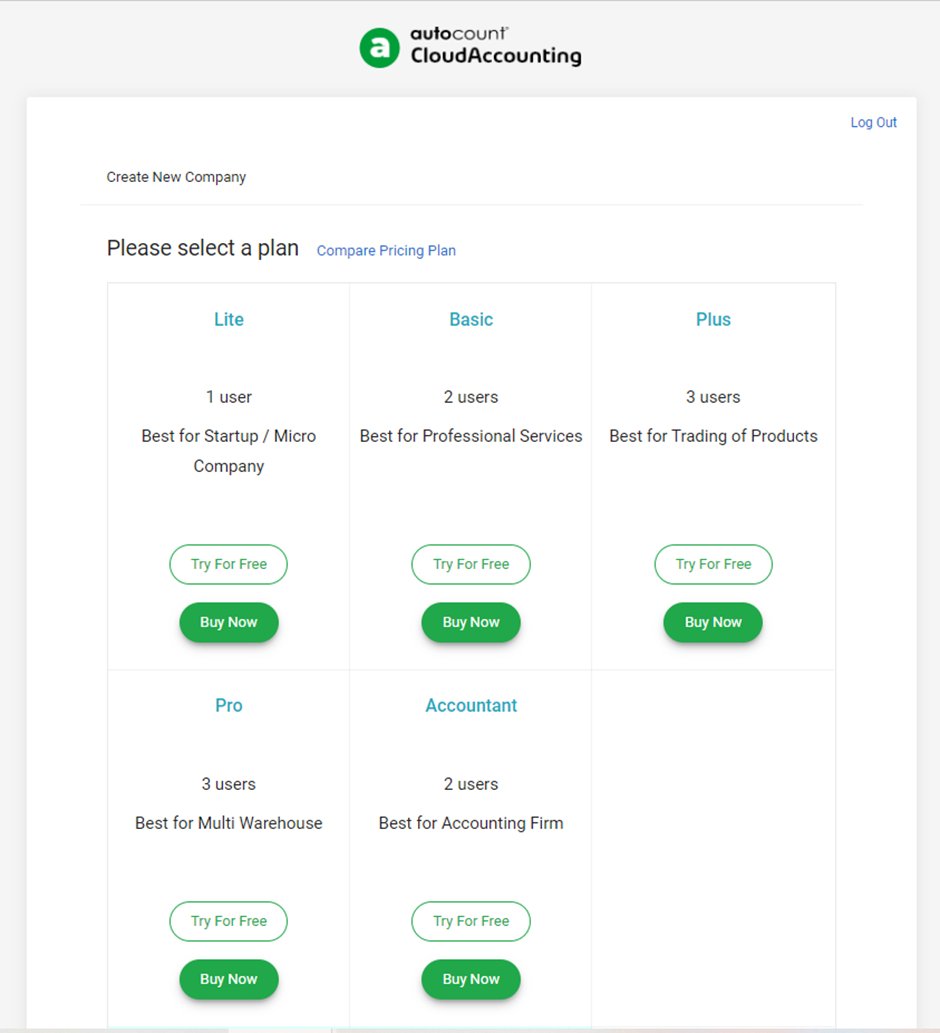Viewport: 940px width, 1033px height.
Task: Click Buy Now under Pro plan
Action: click(229, 979)
